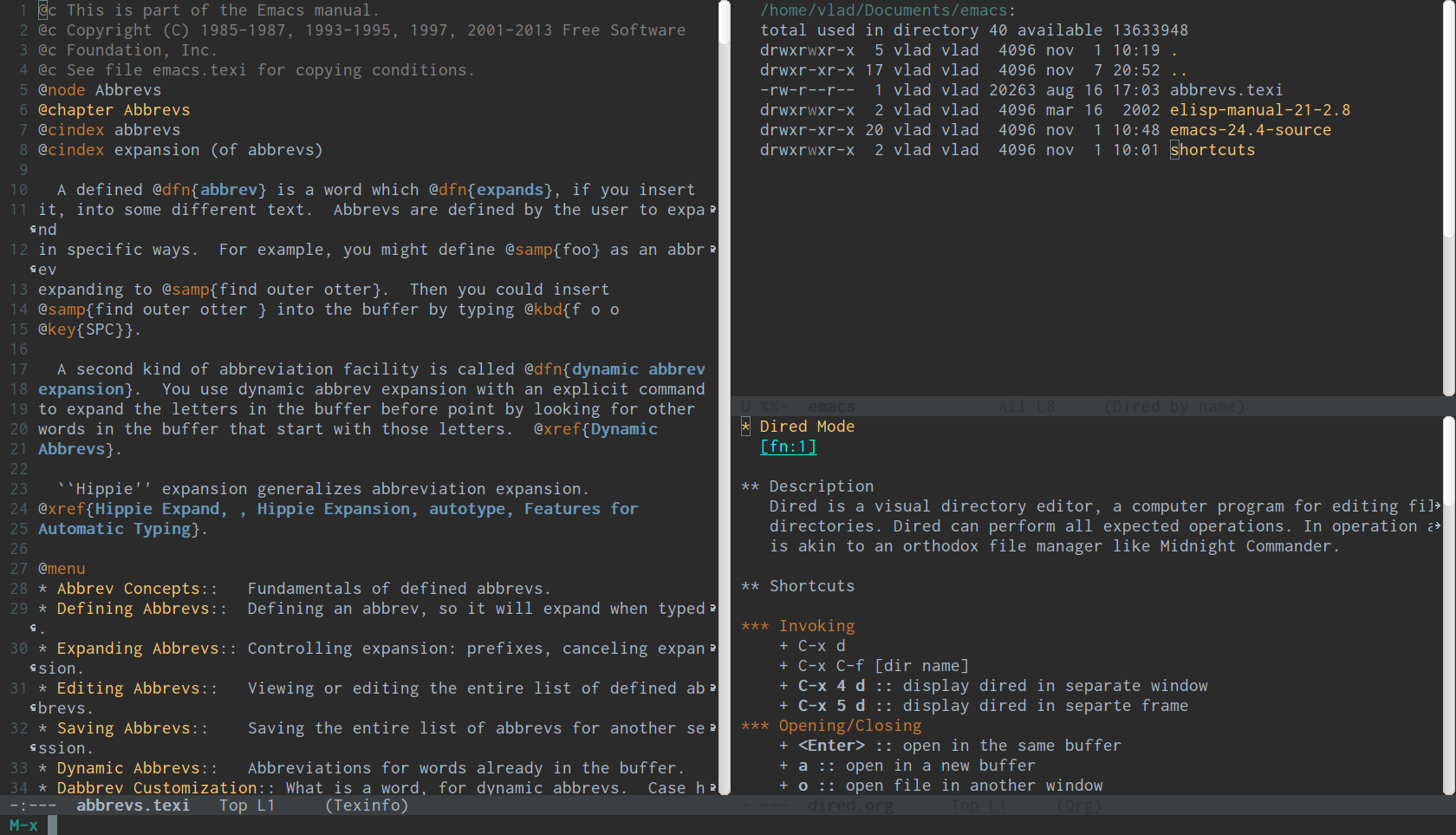Click the 'Dynamic Abbrevs::' menu entry

click(137, 768)
